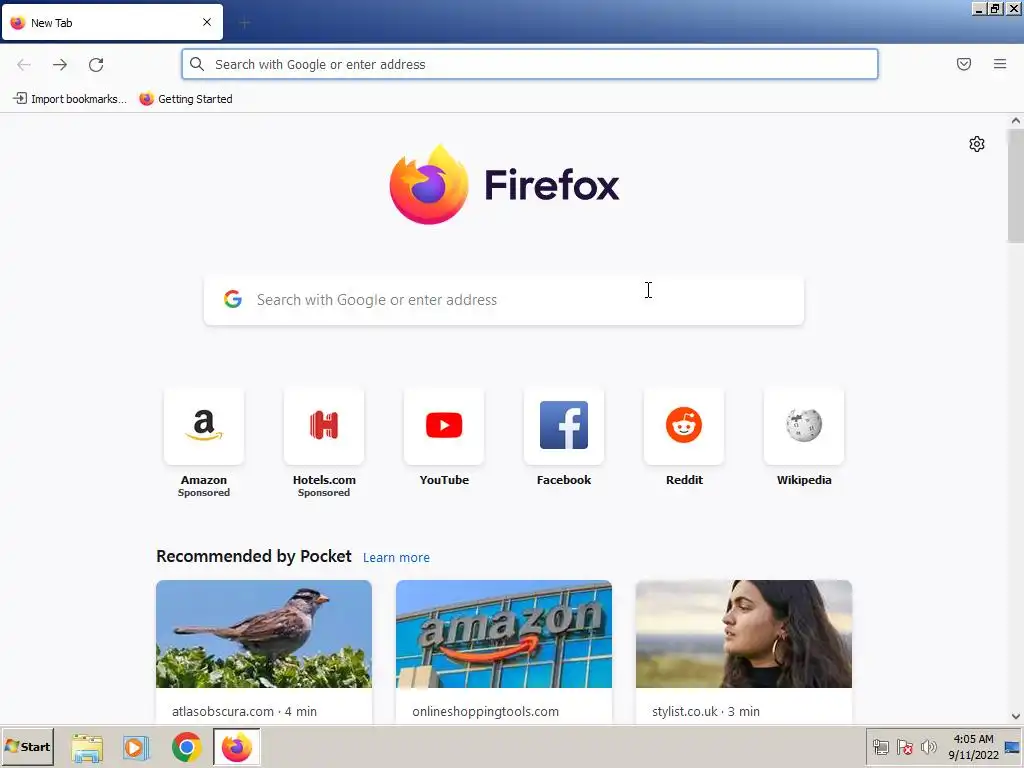Follow the Learn more Pocket link

click(396, 558)
